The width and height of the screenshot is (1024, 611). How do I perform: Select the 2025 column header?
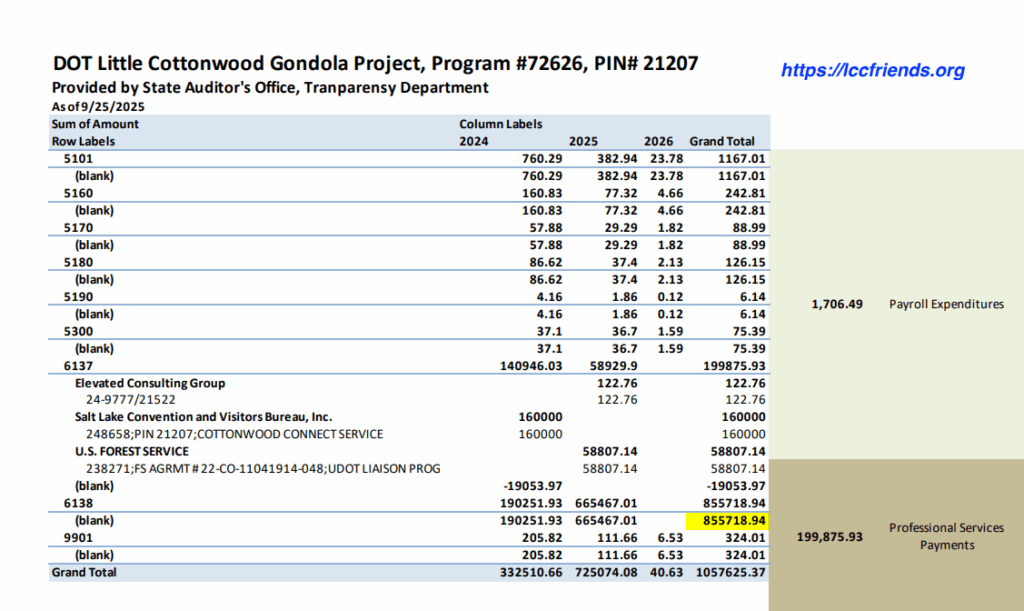(x=583, y=142)
